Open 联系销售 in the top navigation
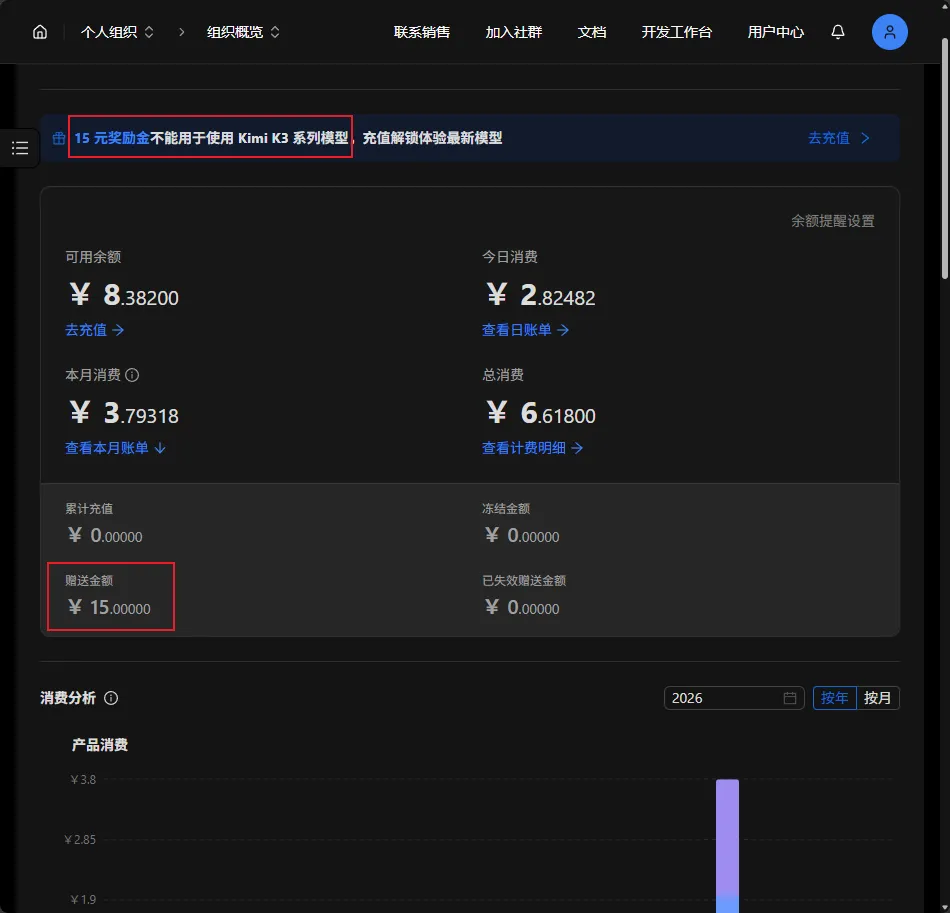 (422, 32)
